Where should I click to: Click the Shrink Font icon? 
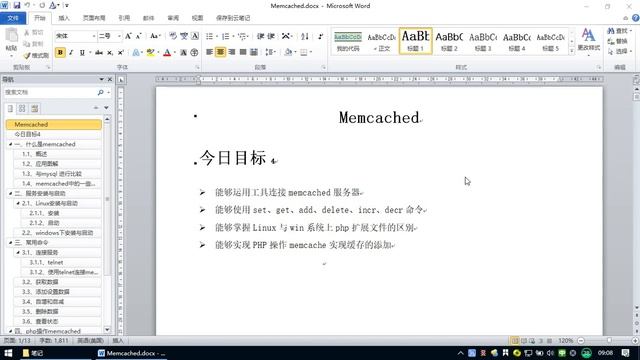[138, 36]
